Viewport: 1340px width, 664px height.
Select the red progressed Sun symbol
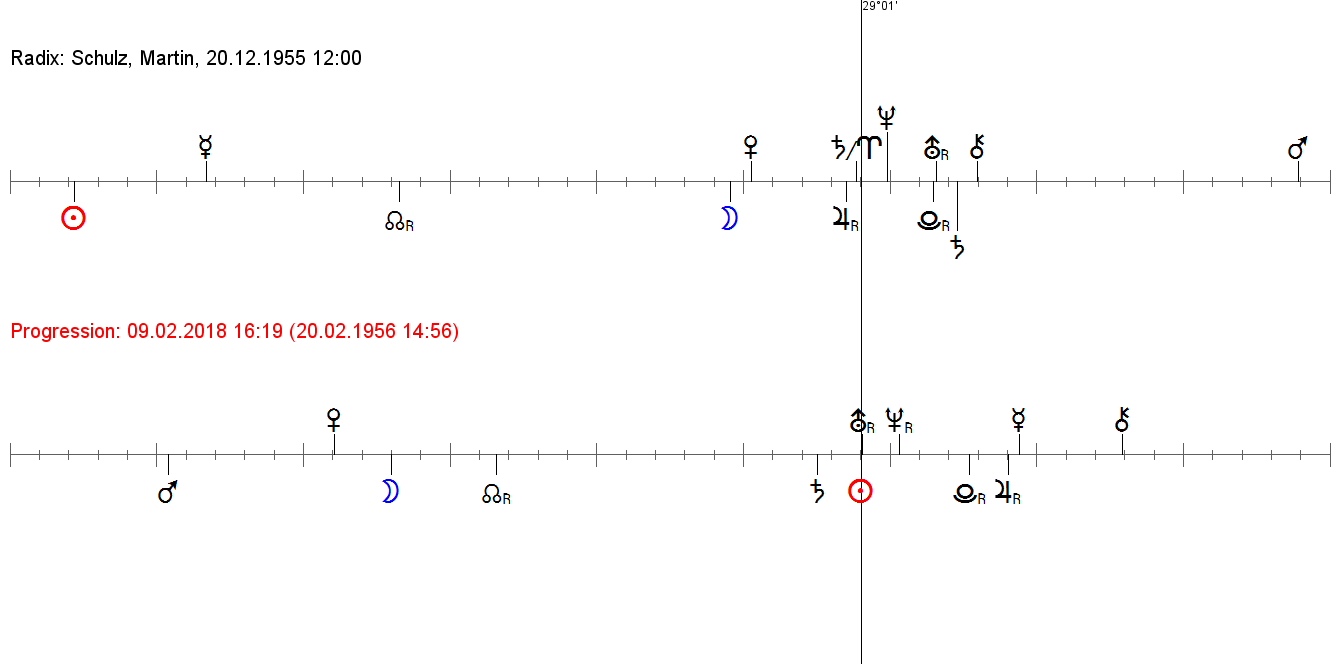tap(860, 491)
